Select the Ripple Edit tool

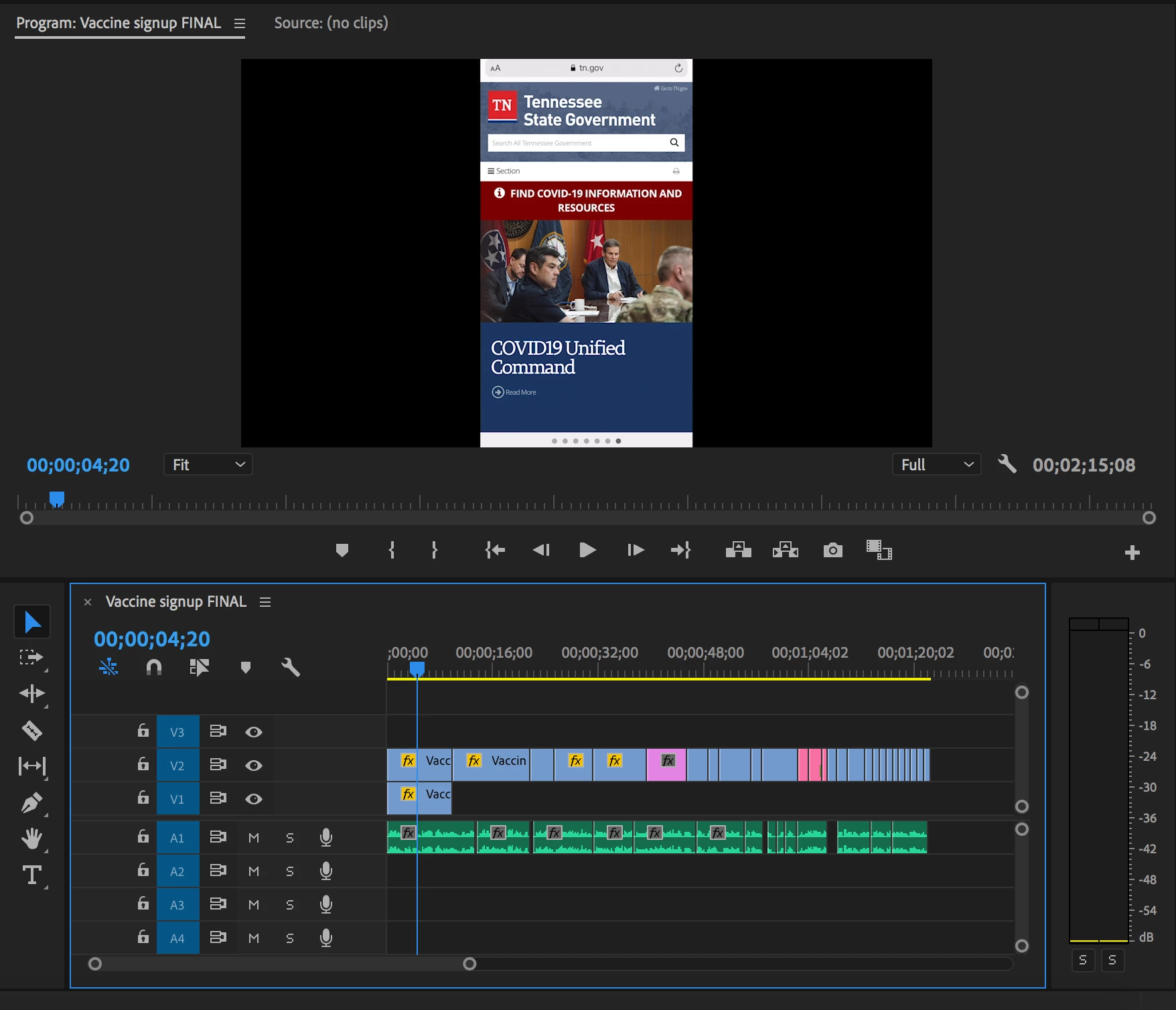[31, 693]
